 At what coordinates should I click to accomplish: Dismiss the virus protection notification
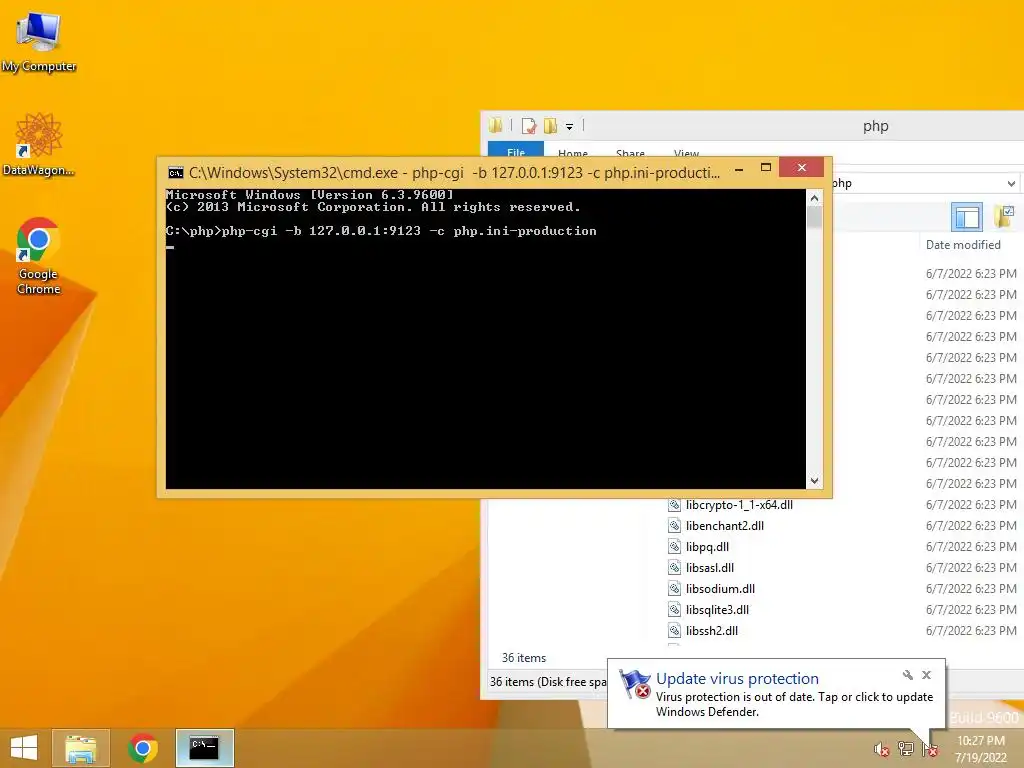click(x=927, y=675)
